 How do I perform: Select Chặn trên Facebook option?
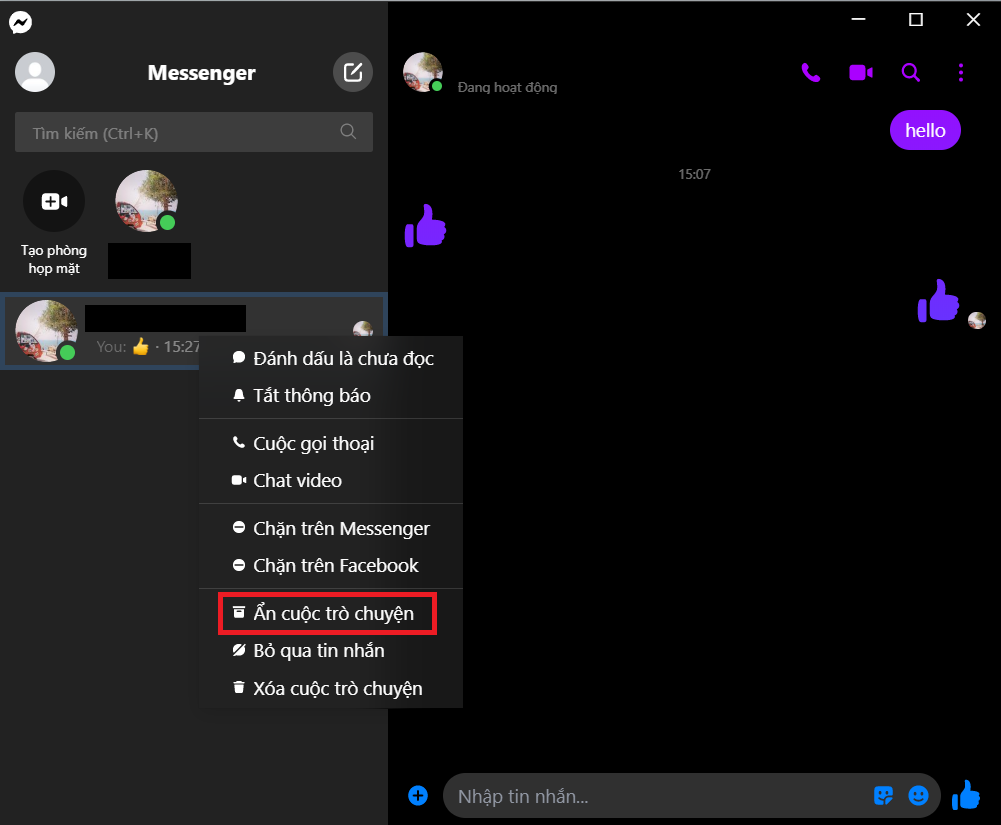(331, 566)
